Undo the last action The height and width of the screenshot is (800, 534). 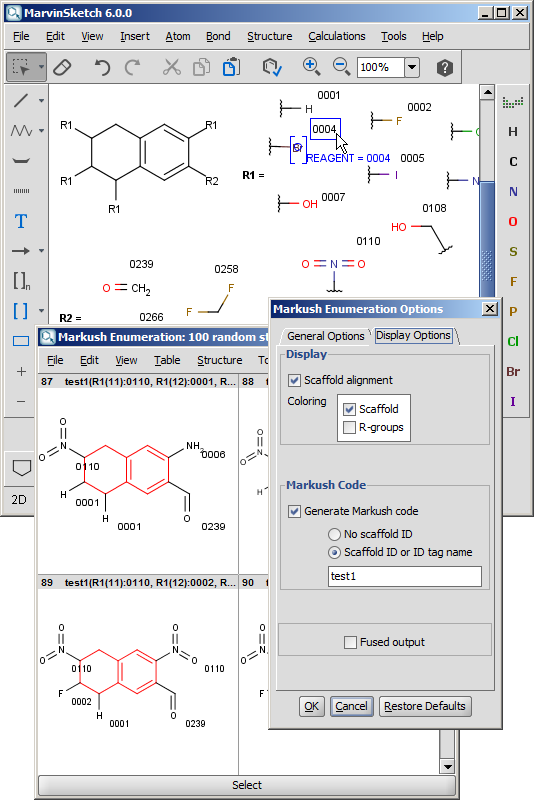tap(102, 67)
